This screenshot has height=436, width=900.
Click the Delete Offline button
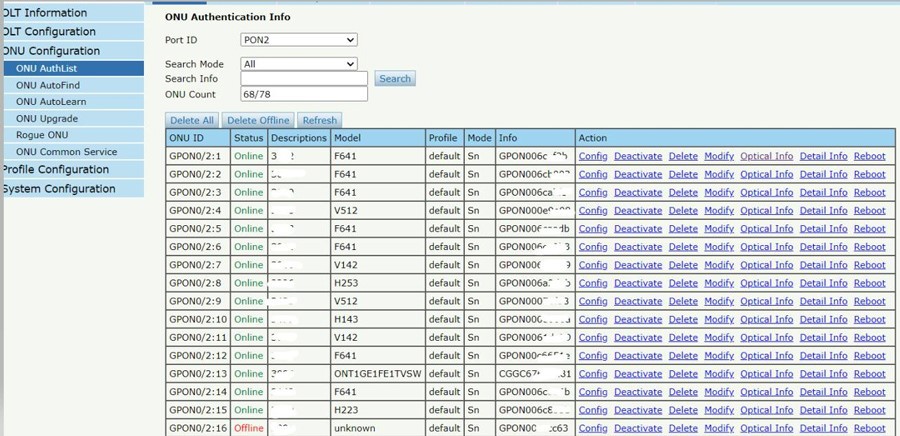point(258,120)
